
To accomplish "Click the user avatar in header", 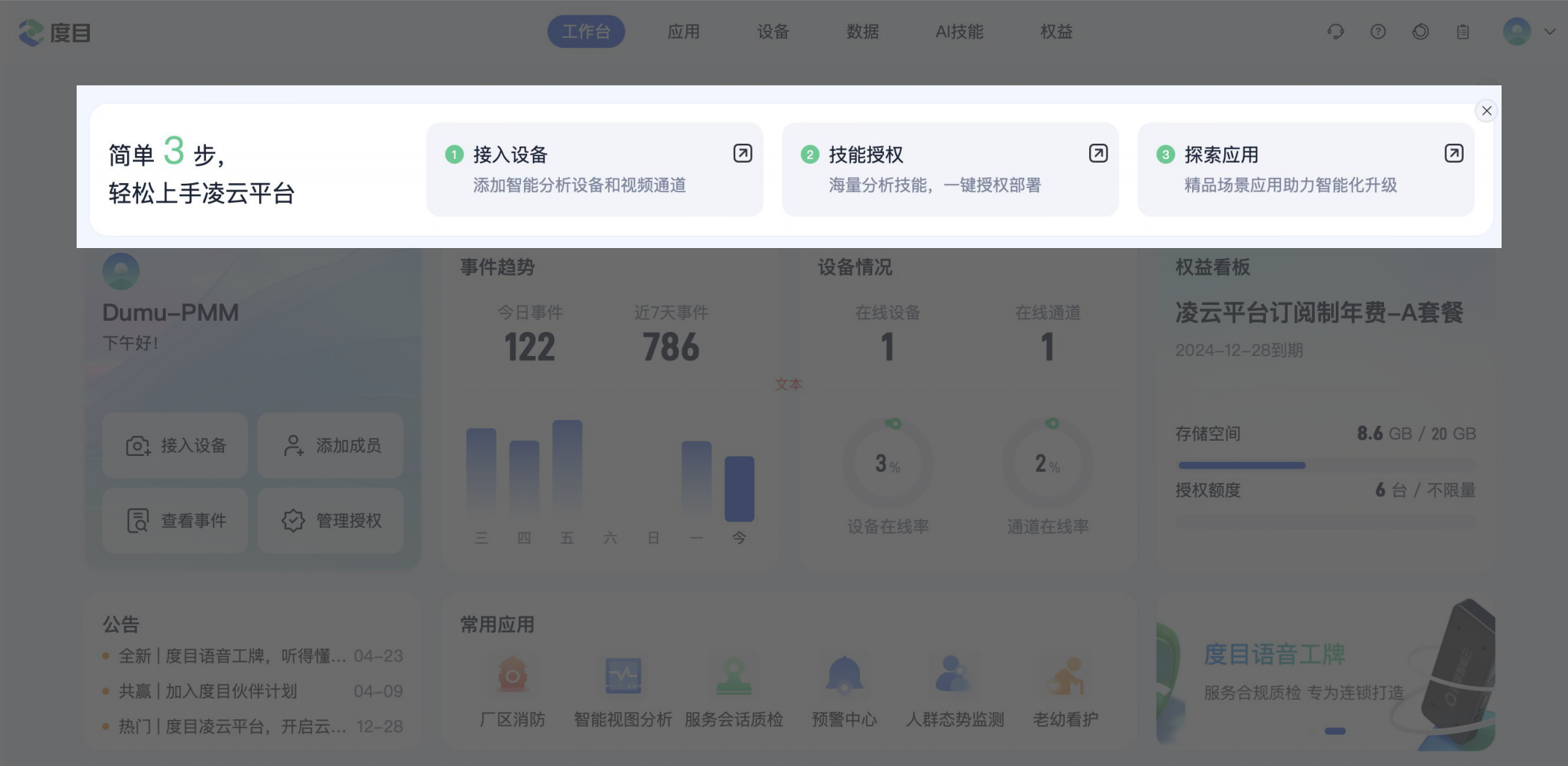I will pyautogui.click(x=1517, y=31).
